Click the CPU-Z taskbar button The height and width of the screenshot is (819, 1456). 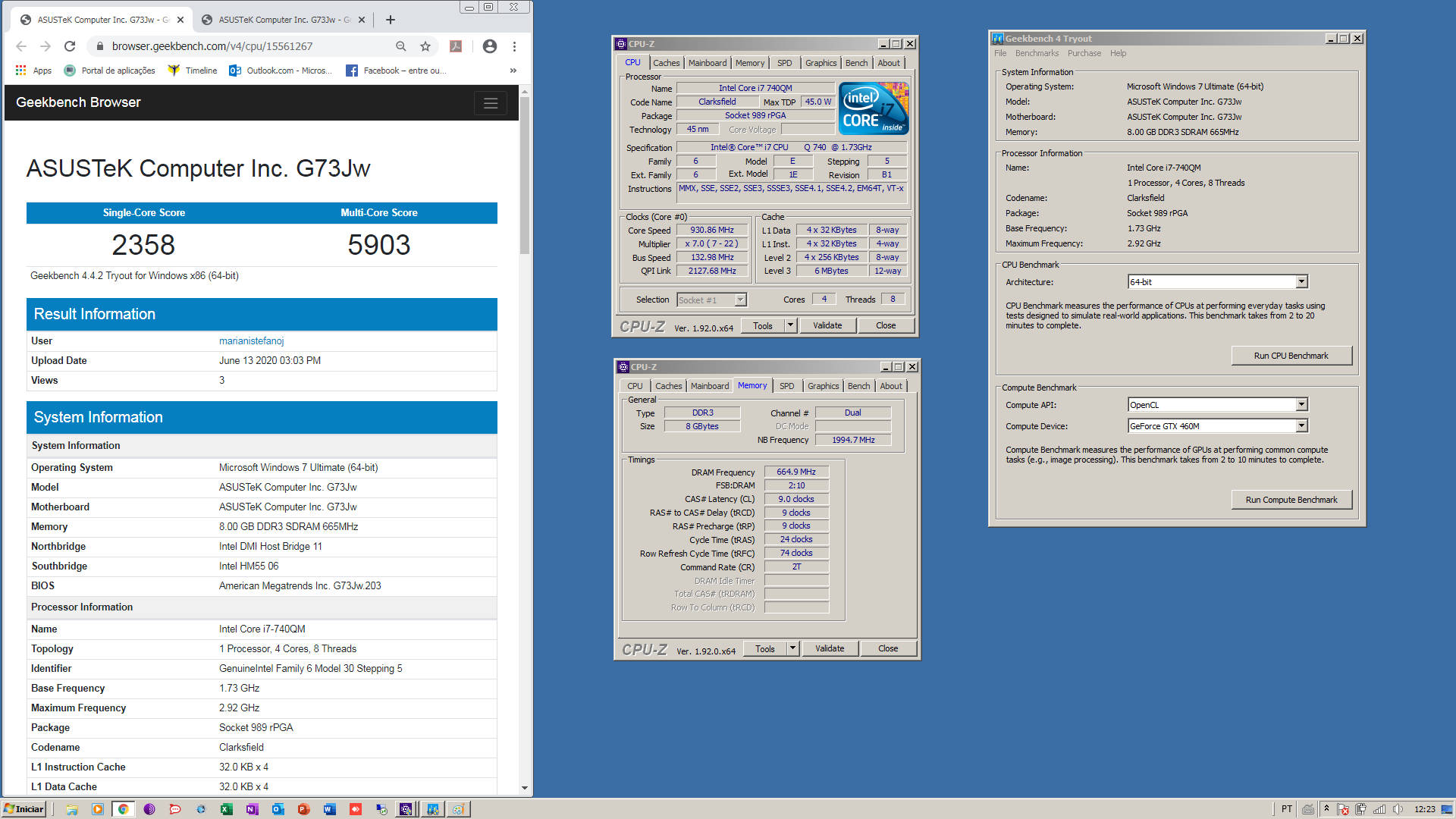coord(406,809)
